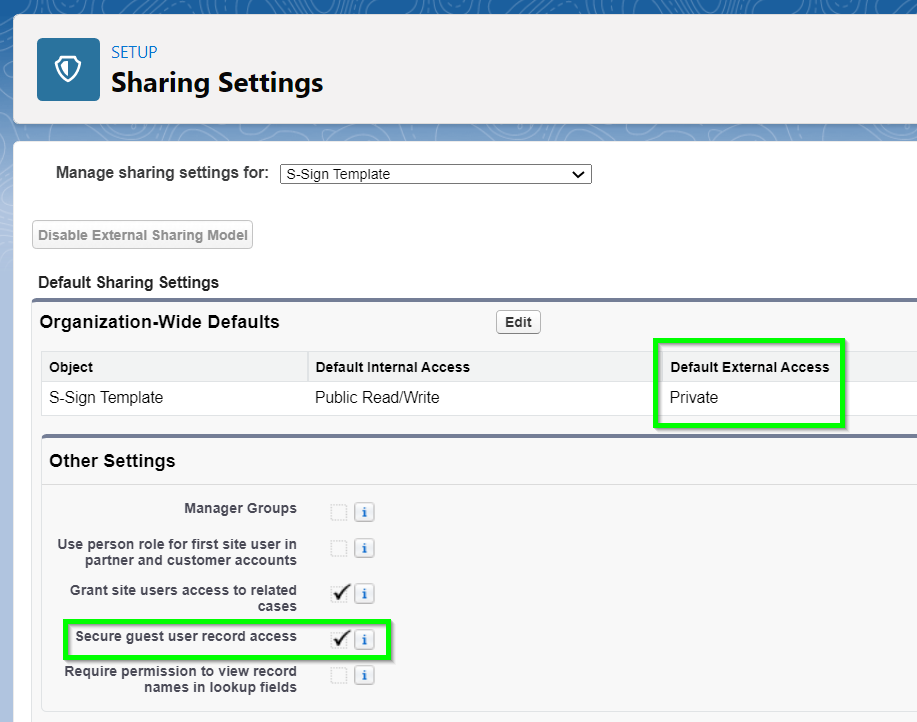Click the Default Internal Access column header
This screenshot has height=722, width=917.
tap(485, 367)
